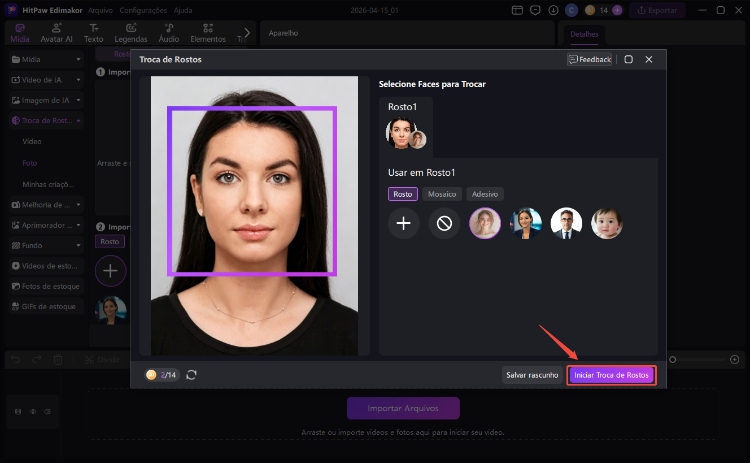The width and height of the screenshot is (750, 463).
Task: Click the refresh credits icon
Action: (191, 374)
